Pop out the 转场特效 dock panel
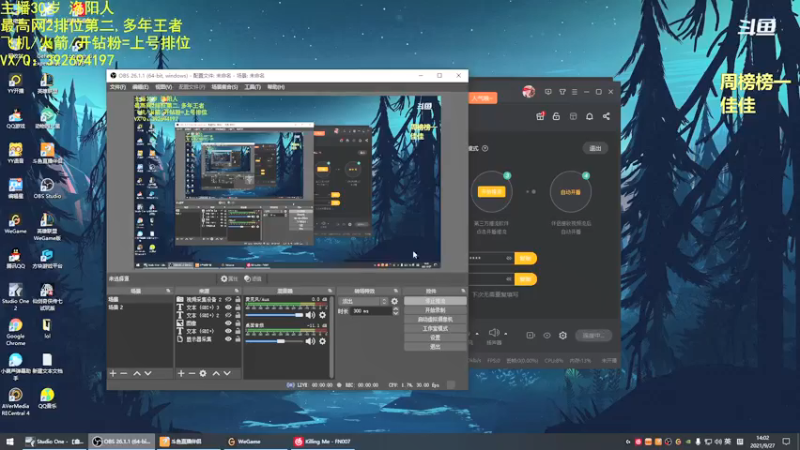 click(x=395, y=291)
